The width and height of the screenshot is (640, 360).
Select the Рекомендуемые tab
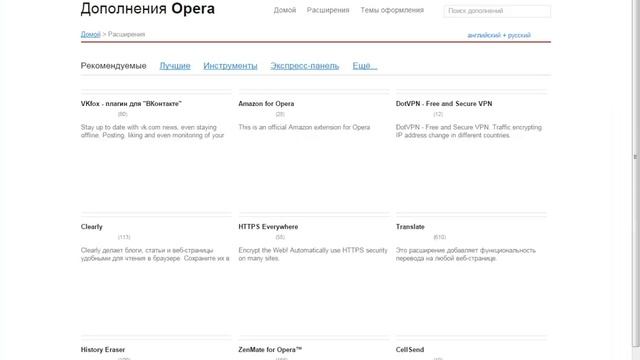coord(113,66)
